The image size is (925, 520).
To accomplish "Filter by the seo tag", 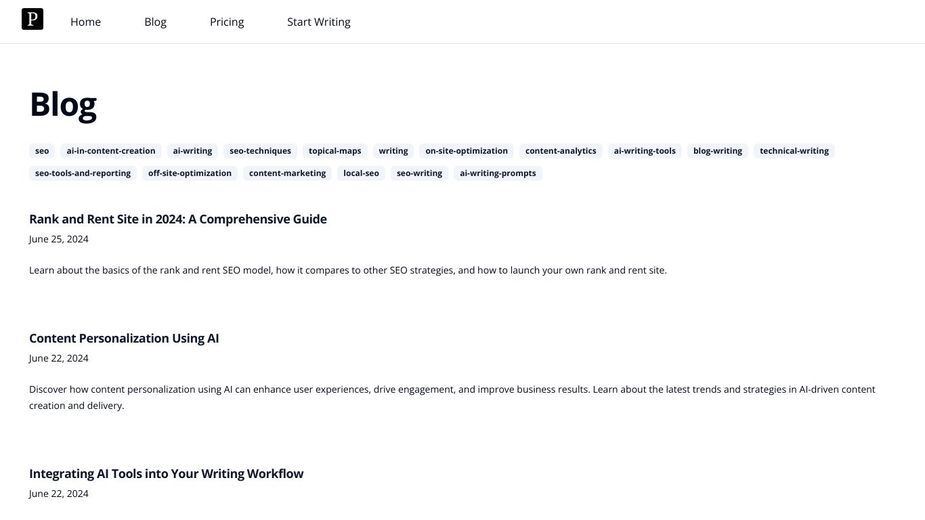I will pyautogui.click(x=42, y=151).
